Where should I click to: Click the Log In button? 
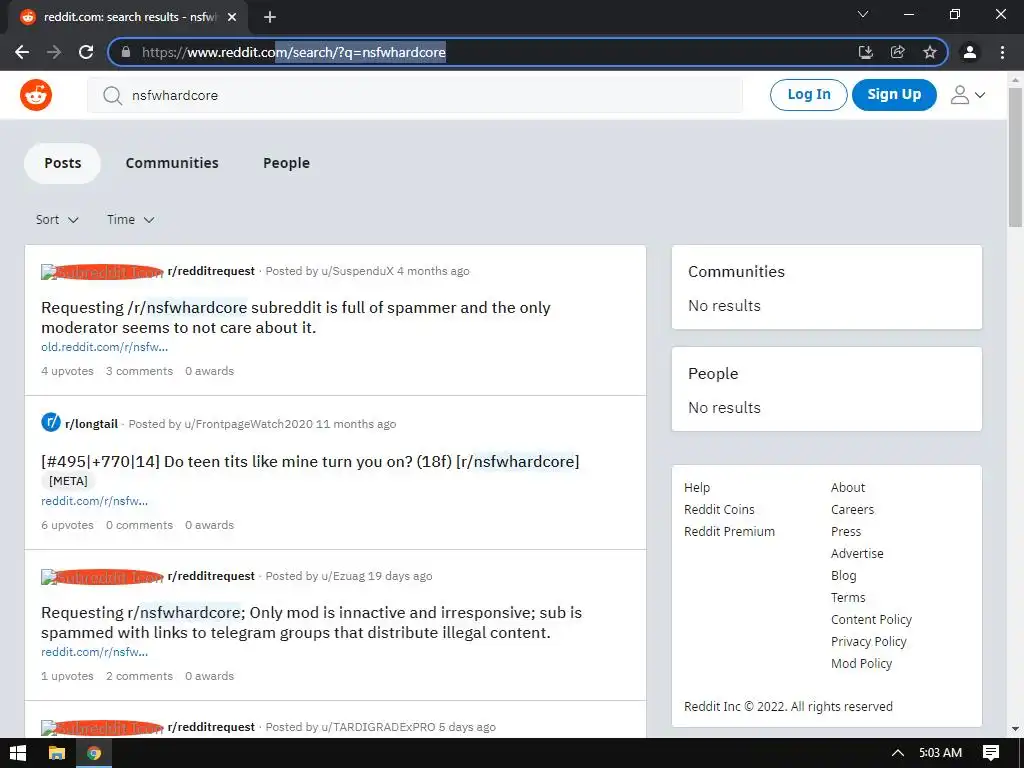[x=808, y=95]
